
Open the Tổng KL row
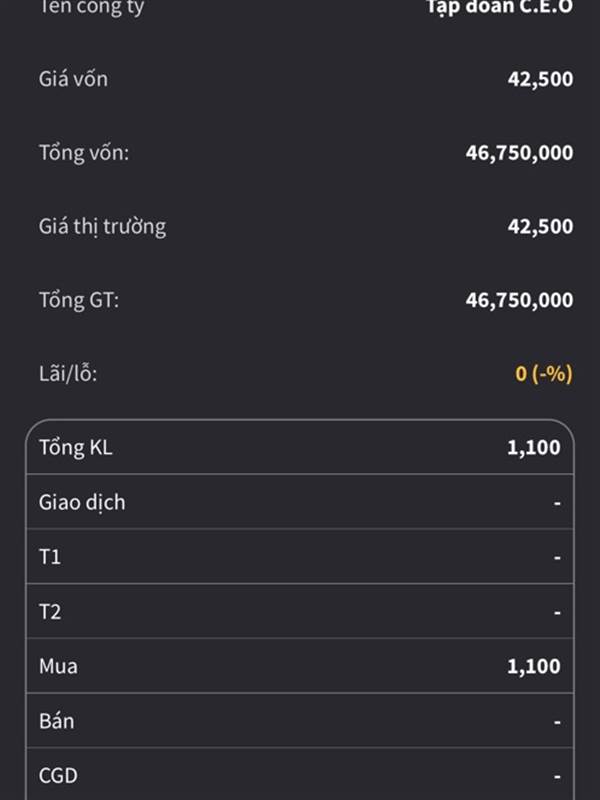[x=300, y=447]
